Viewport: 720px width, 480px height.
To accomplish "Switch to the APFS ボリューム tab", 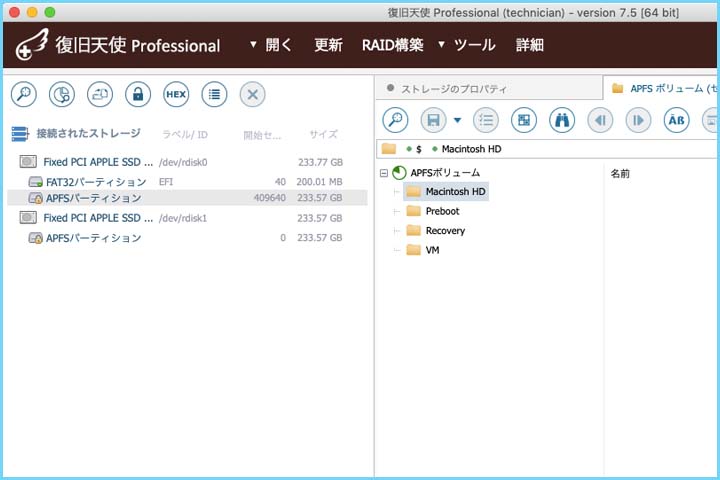I will pos(662,88).
